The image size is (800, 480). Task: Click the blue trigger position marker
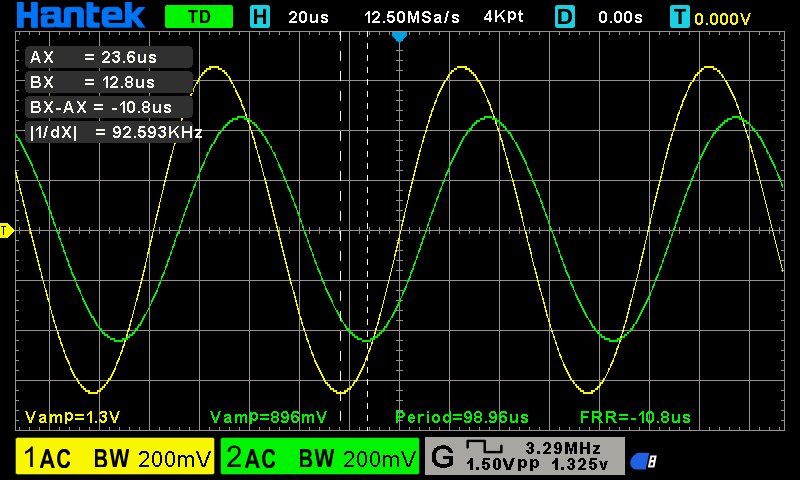point(399,37)
